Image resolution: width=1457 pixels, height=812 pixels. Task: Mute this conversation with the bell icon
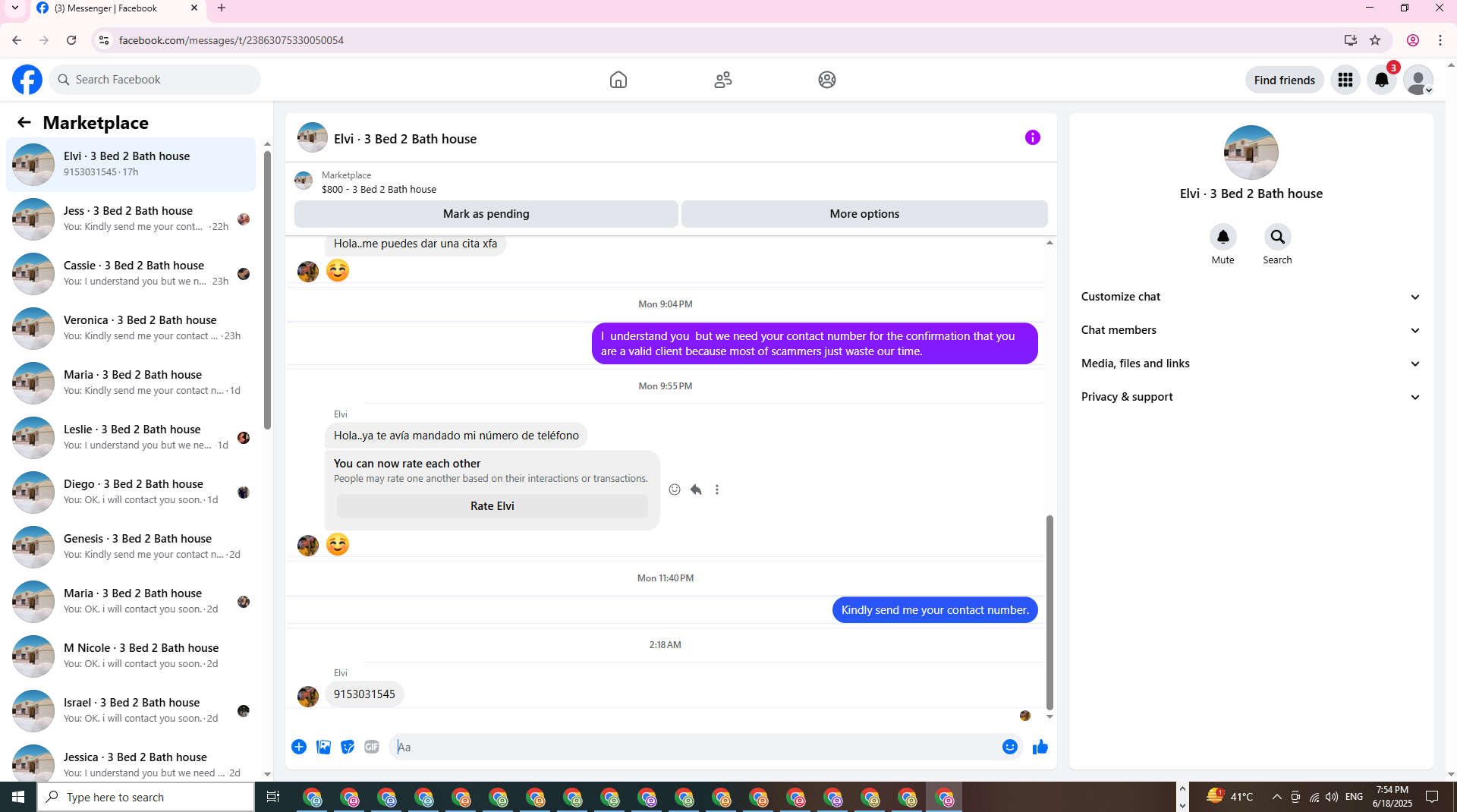coord(1223,237)
